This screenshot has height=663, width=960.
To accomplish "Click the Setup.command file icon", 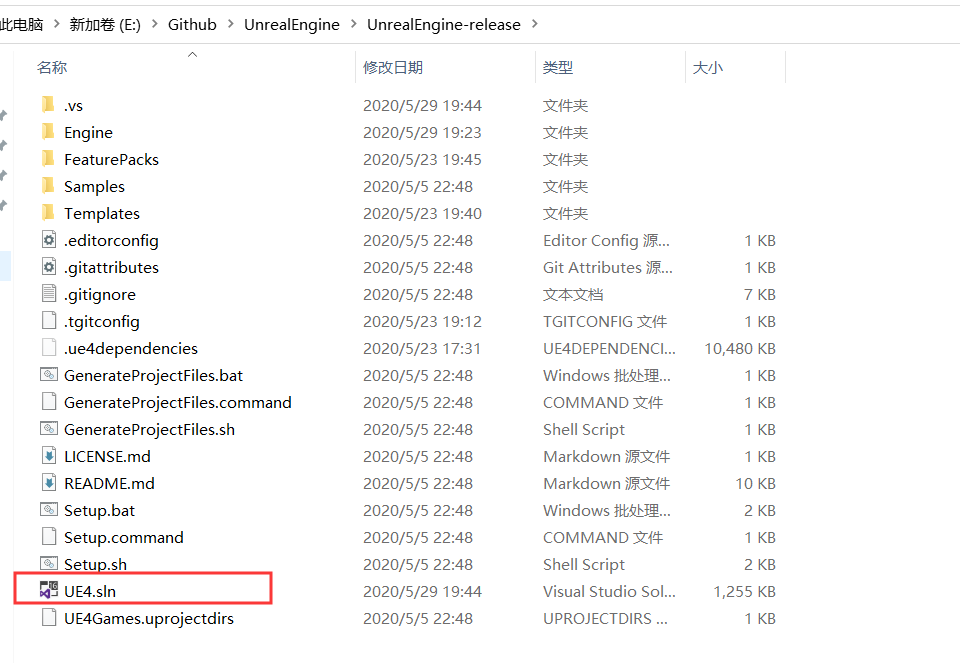I will pyautogui.click(x=49, y=536).
